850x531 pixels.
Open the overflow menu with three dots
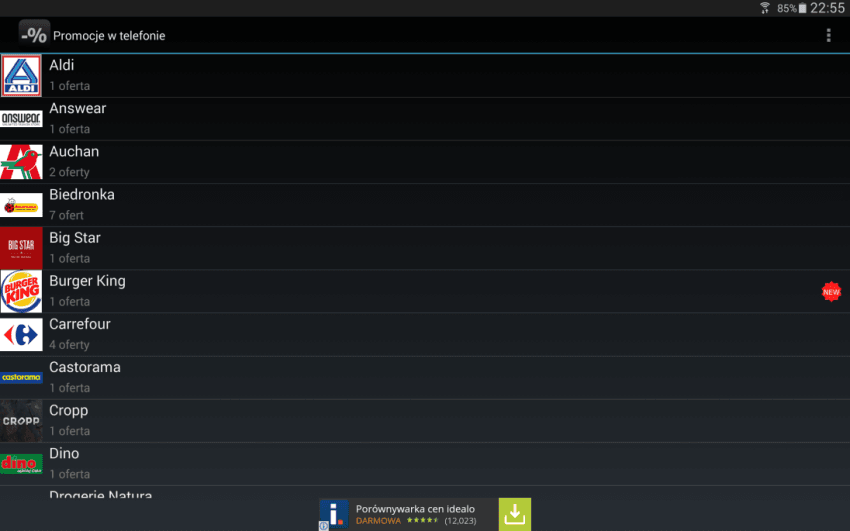pos(828,35)
